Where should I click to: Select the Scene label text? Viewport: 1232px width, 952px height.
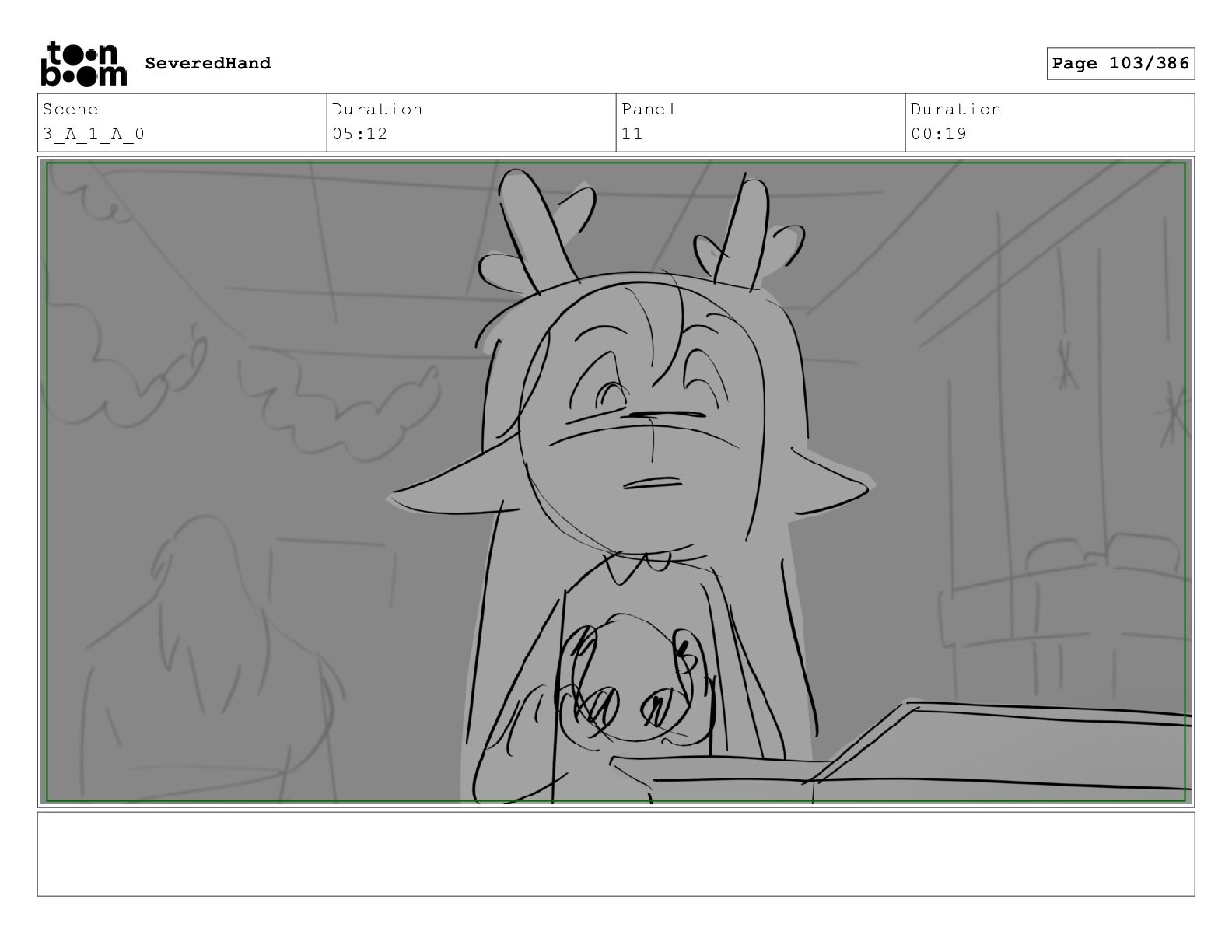[70, 109]
